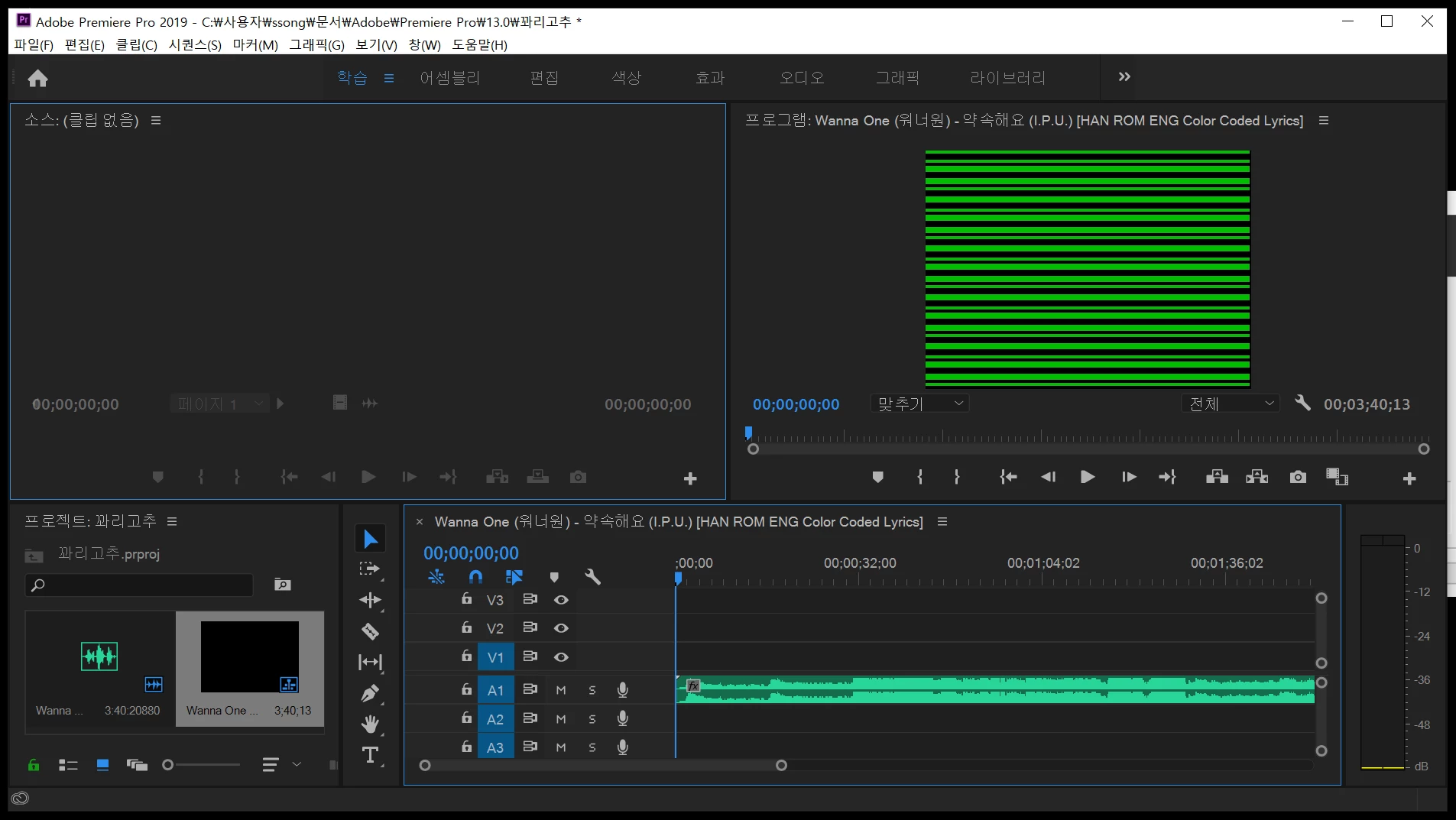Switch project panel to list view

pyautogui.click(x=68, y=765)
